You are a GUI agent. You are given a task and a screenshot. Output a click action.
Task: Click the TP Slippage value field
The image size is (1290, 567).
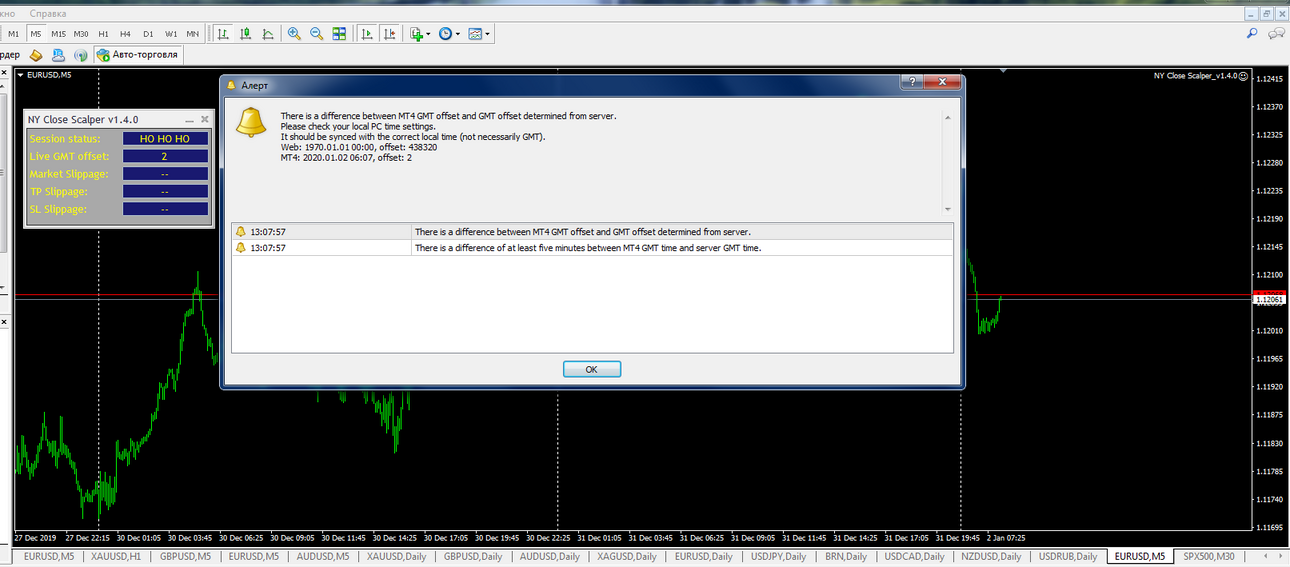pos(165,191)
